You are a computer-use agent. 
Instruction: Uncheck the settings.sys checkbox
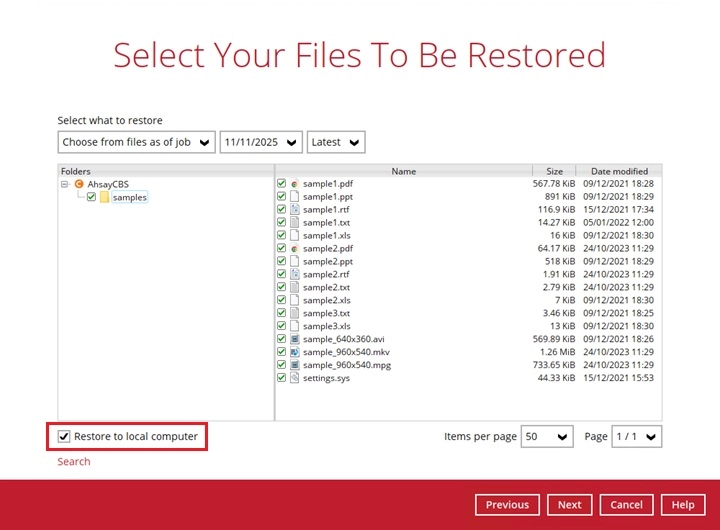(281, 378)
